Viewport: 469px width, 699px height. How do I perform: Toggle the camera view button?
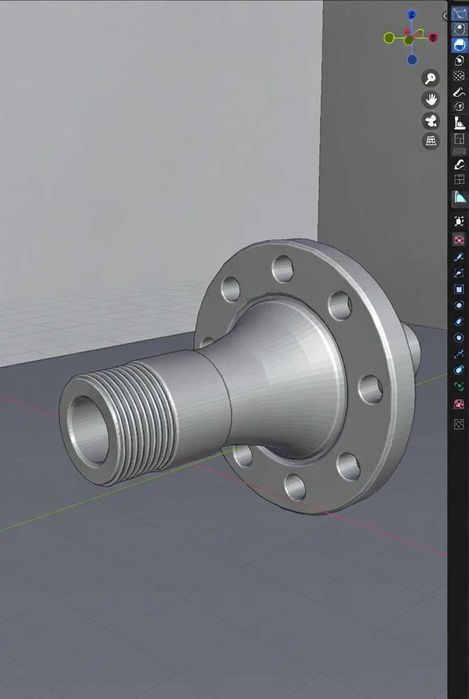431,120
